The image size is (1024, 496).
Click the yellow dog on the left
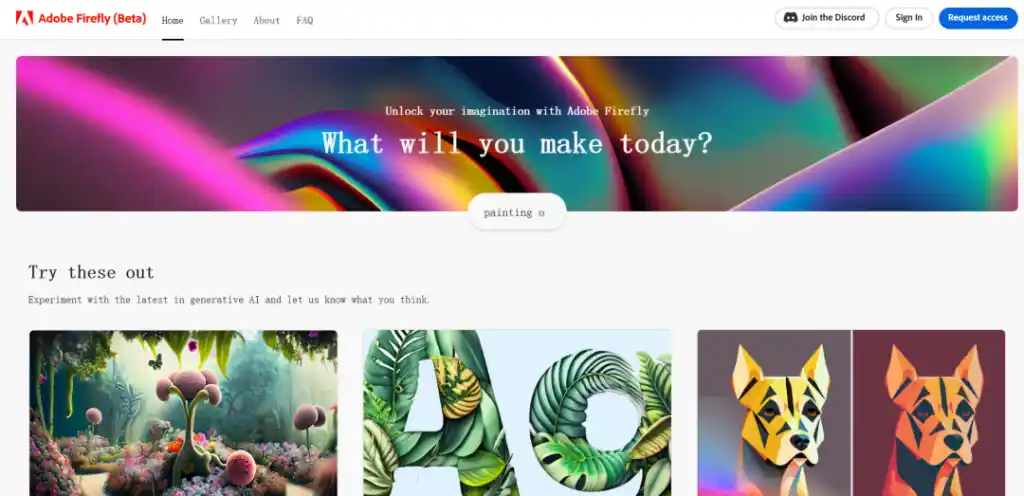(x=780, y=418)
